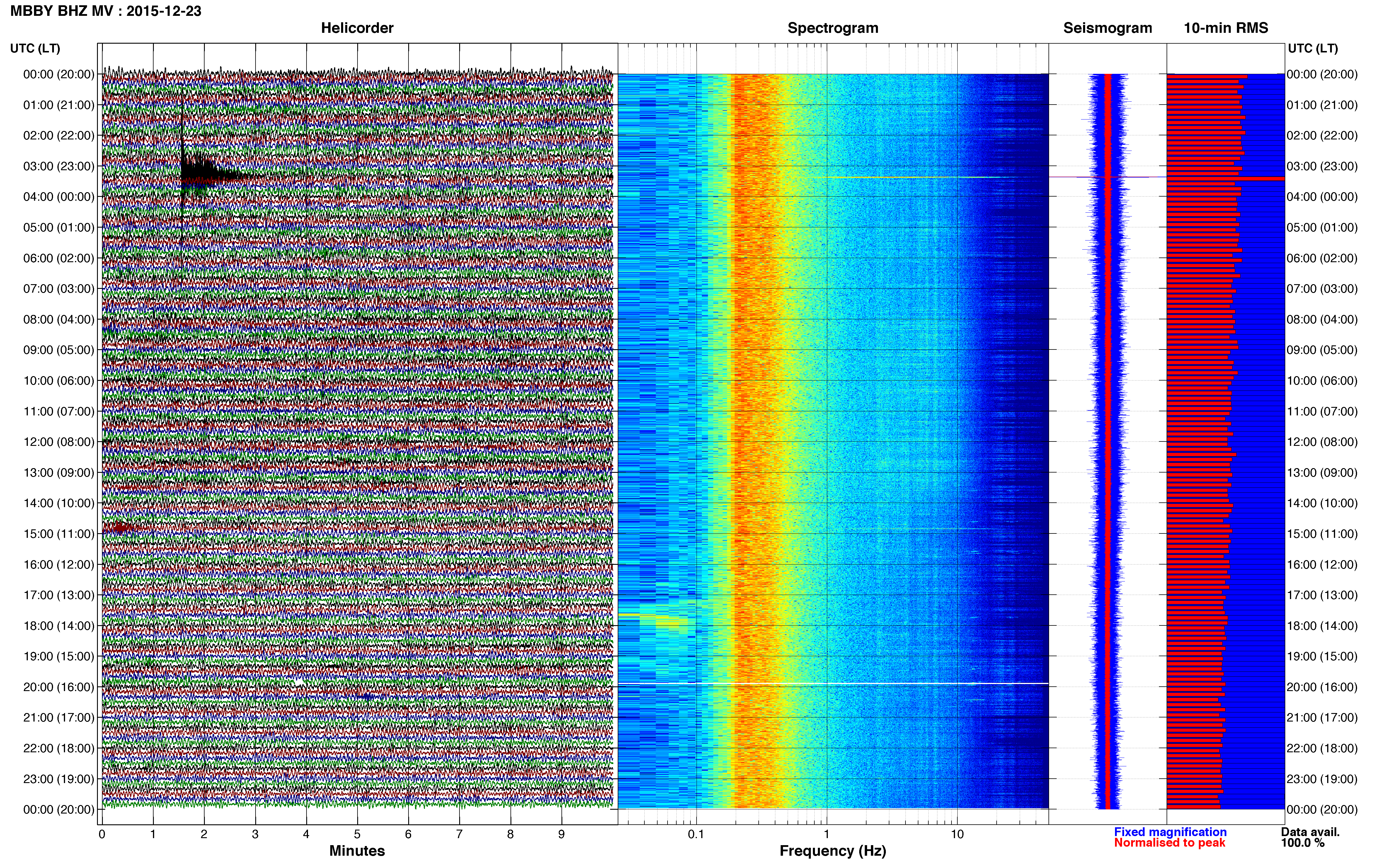Viewport: 1389px width, 868px height.
Task: Click the '10' frequency tick label
Action: coord(957,835)
